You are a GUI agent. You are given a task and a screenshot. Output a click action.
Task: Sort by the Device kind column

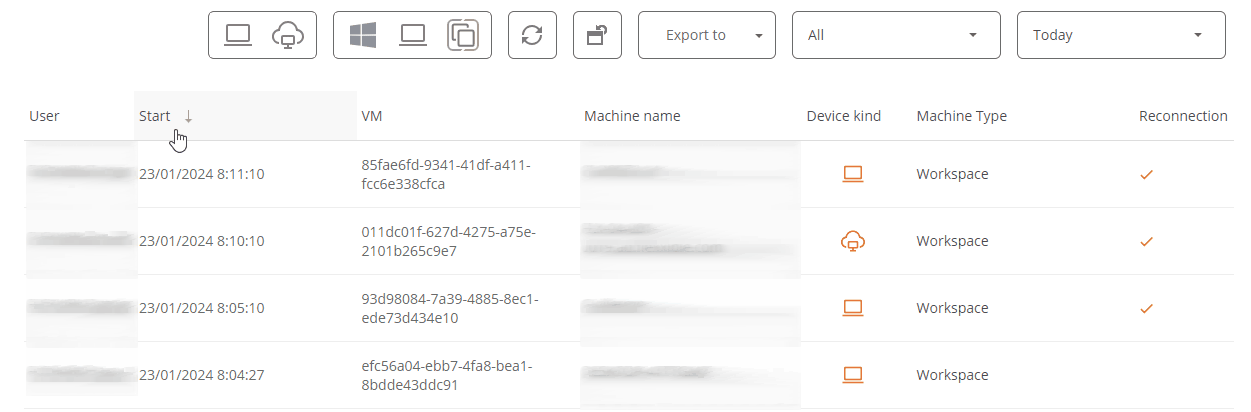(844, 116)
